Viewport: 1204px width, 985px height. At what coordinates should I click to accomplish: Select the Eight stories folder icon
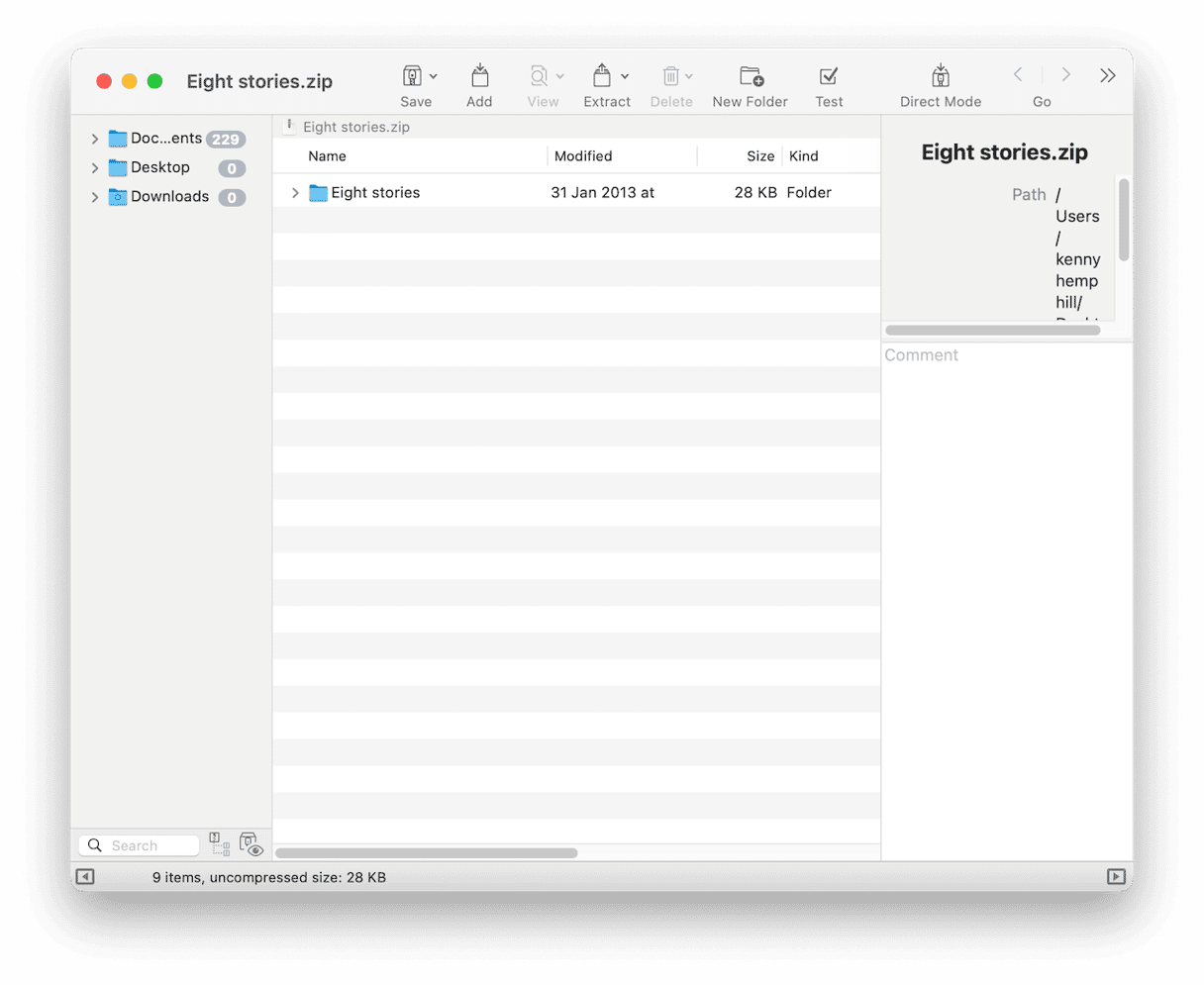318,193
